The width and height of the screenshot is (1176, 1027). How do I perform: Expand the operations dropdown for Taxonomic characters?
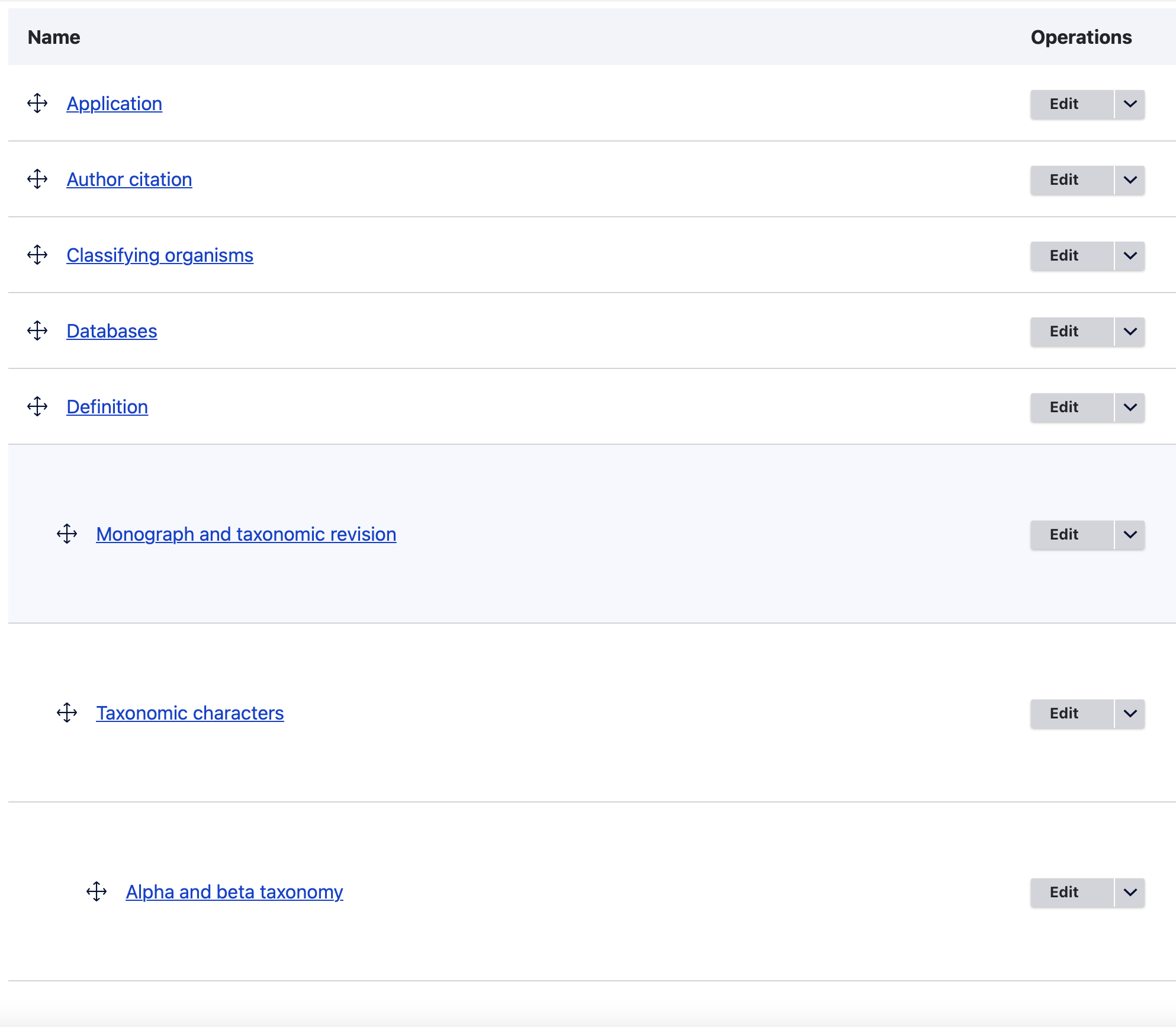click(1129, 714)
